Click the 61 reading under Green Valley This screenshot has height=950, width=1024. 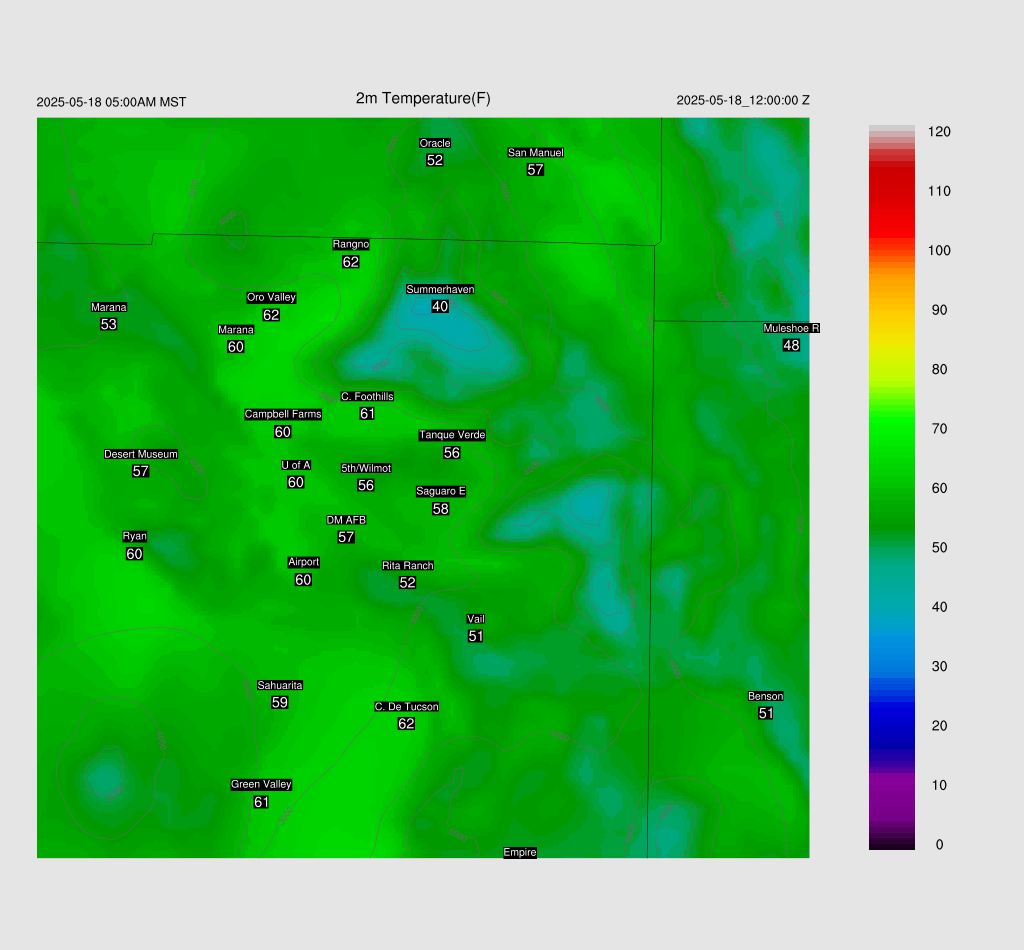pos(261,802)
